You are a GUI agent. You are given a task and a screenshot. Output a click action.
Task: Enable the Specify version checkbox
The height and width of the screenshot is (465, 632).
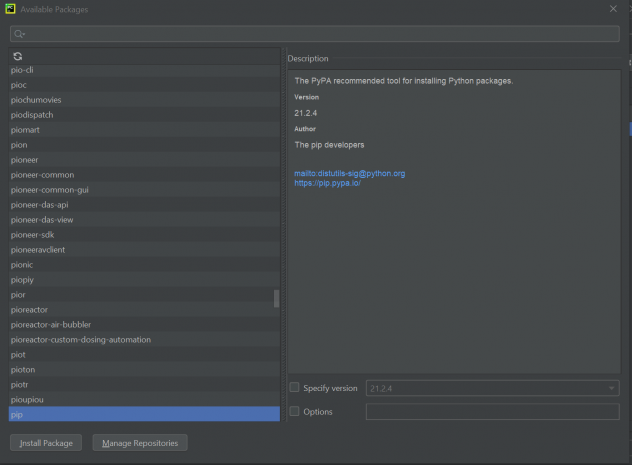[295, 388]
